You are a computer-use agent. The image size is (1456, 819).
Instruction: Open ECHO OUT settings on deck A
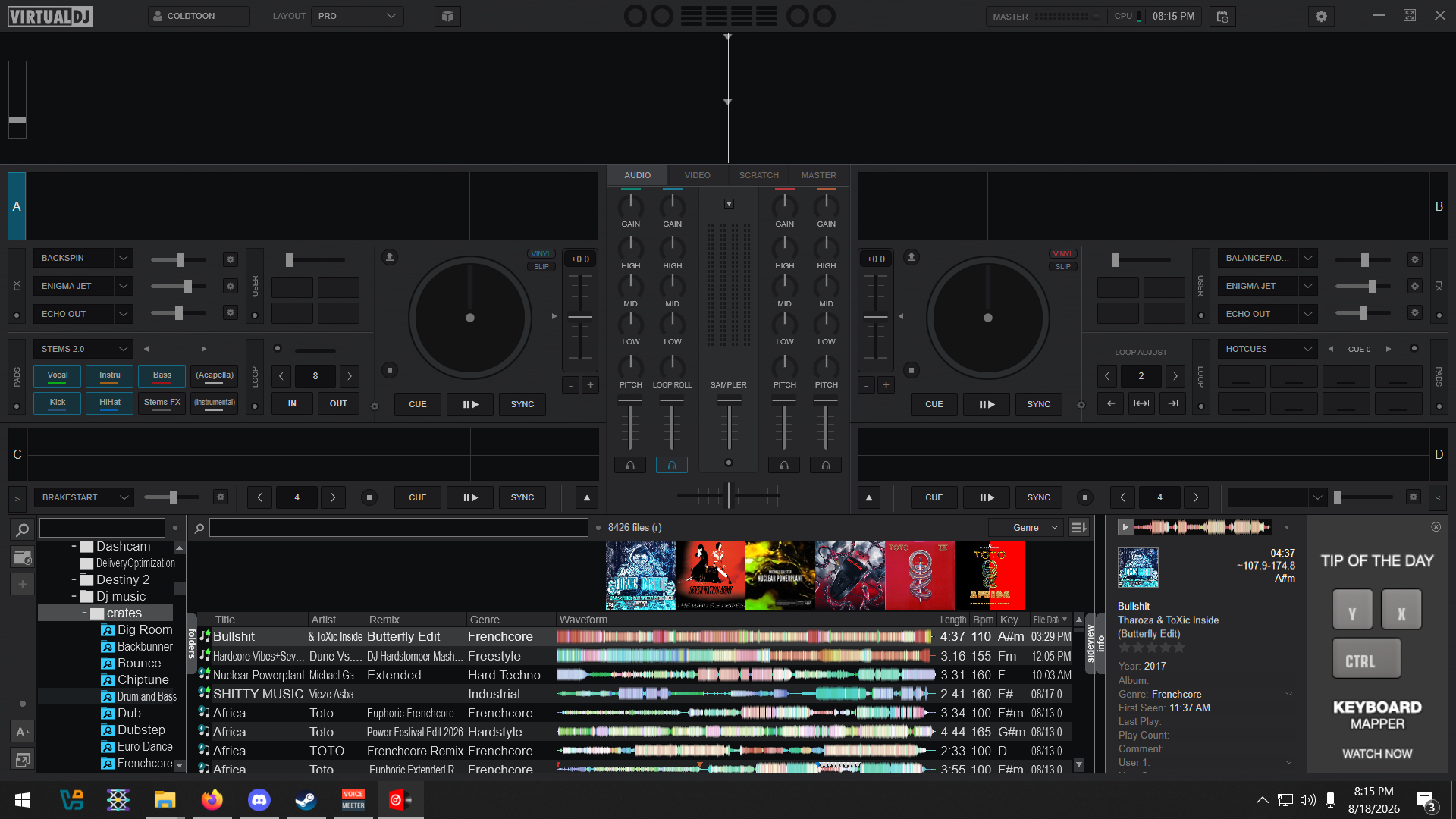[231, 312]
